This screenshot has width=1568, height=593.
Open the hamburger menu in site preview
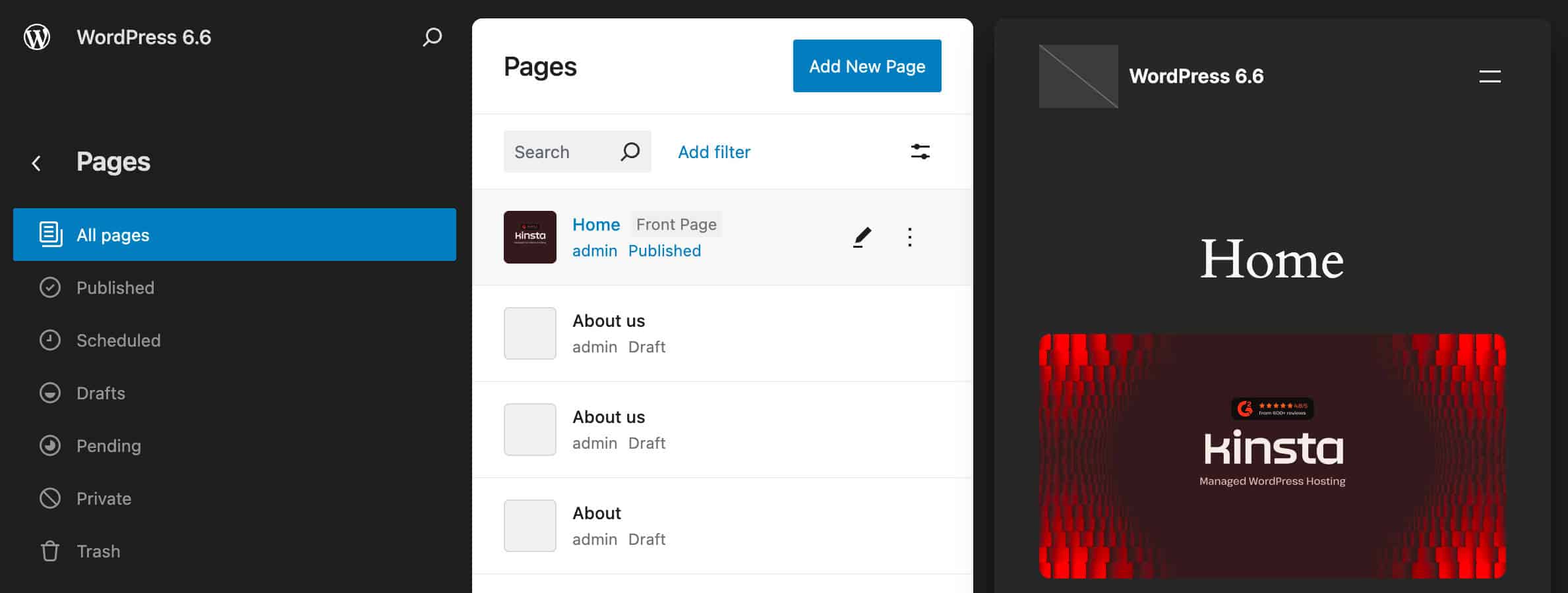[1490, 76]
